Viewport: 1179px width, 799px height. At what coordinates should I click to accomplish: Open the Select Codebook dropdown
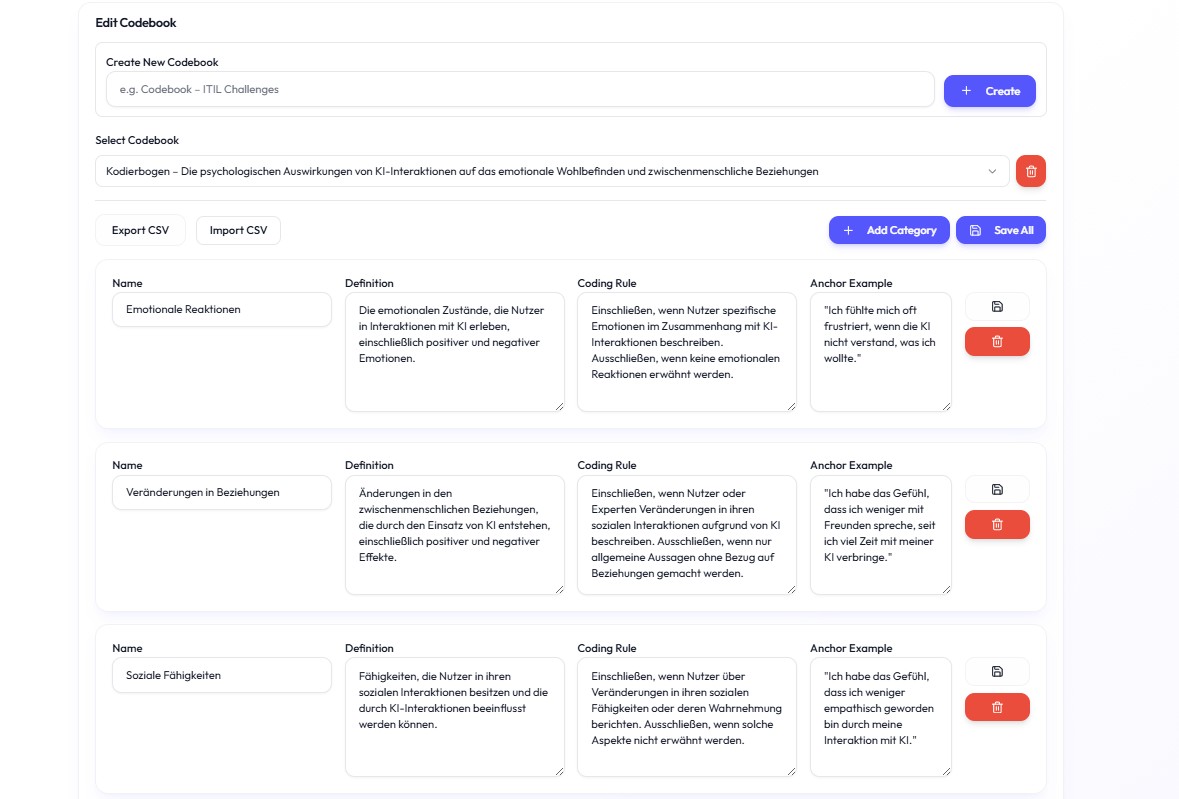point(552,171)
